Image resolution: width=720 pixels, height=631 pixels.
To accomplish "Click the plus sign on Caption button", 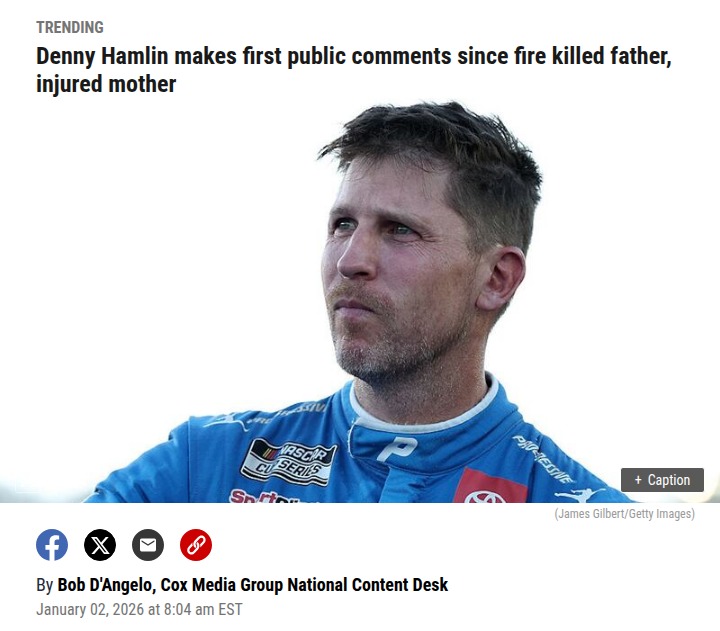I will click(638, 480).
